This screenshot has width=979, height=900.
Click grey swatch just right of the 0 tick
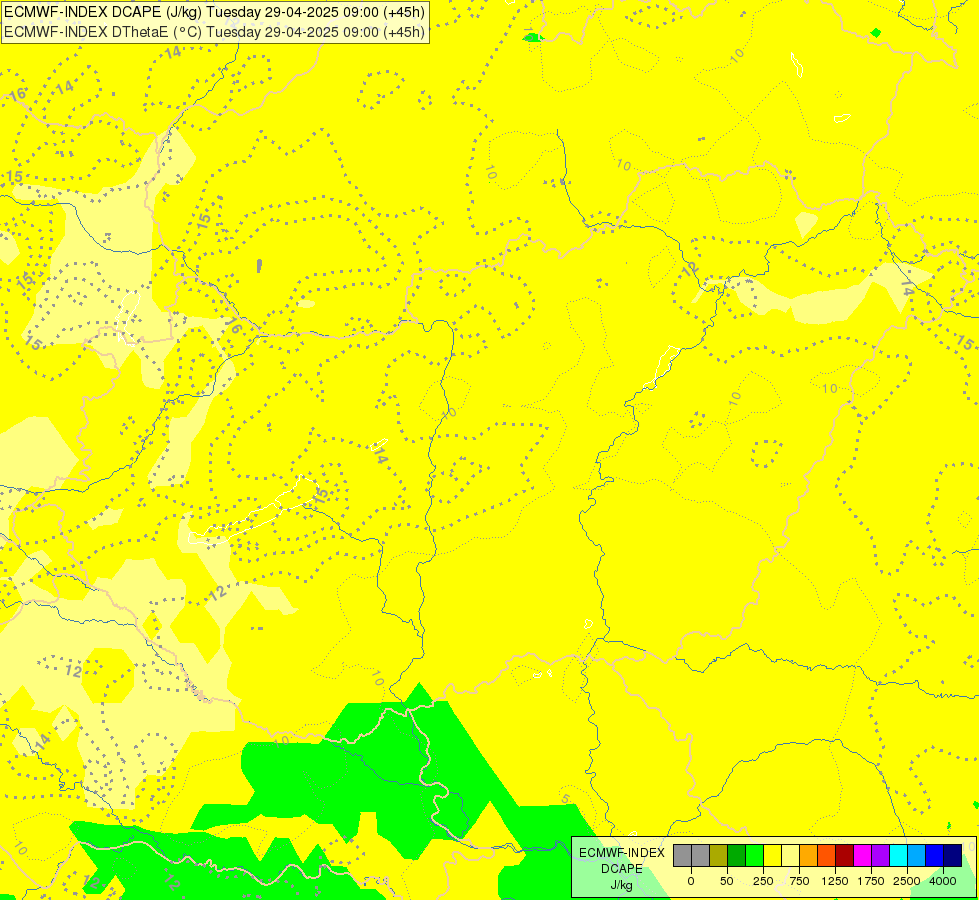click(x=701, y=856)
